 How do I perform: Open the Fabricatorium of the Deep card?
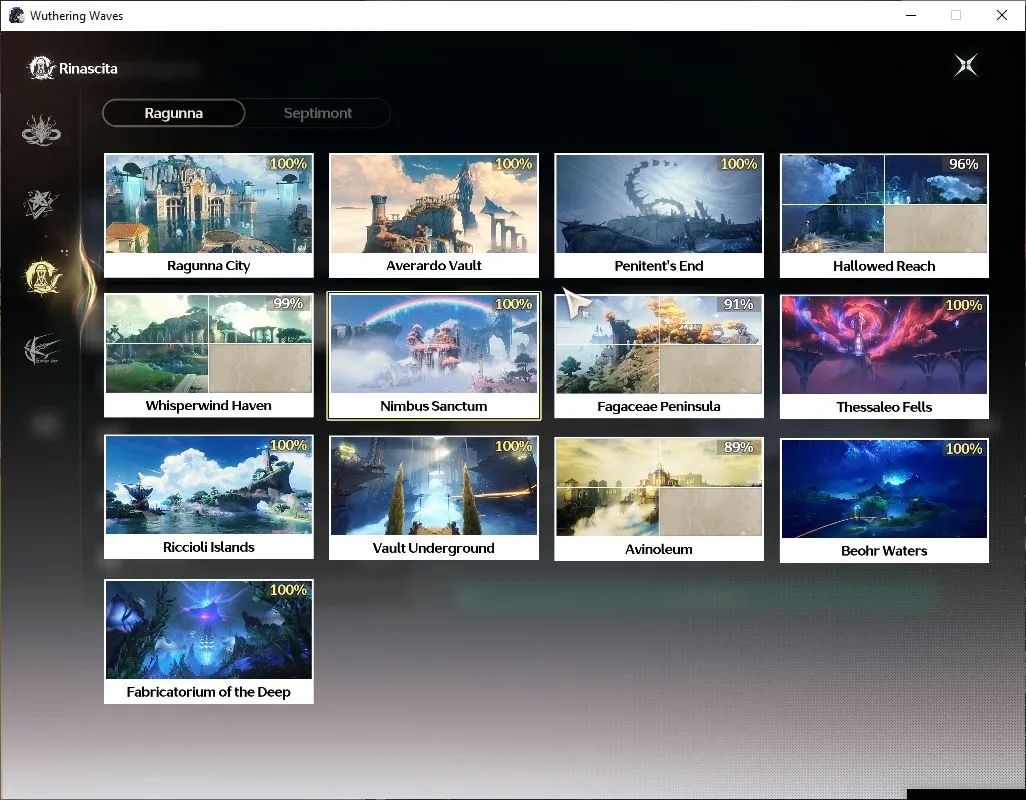[209, 642]
